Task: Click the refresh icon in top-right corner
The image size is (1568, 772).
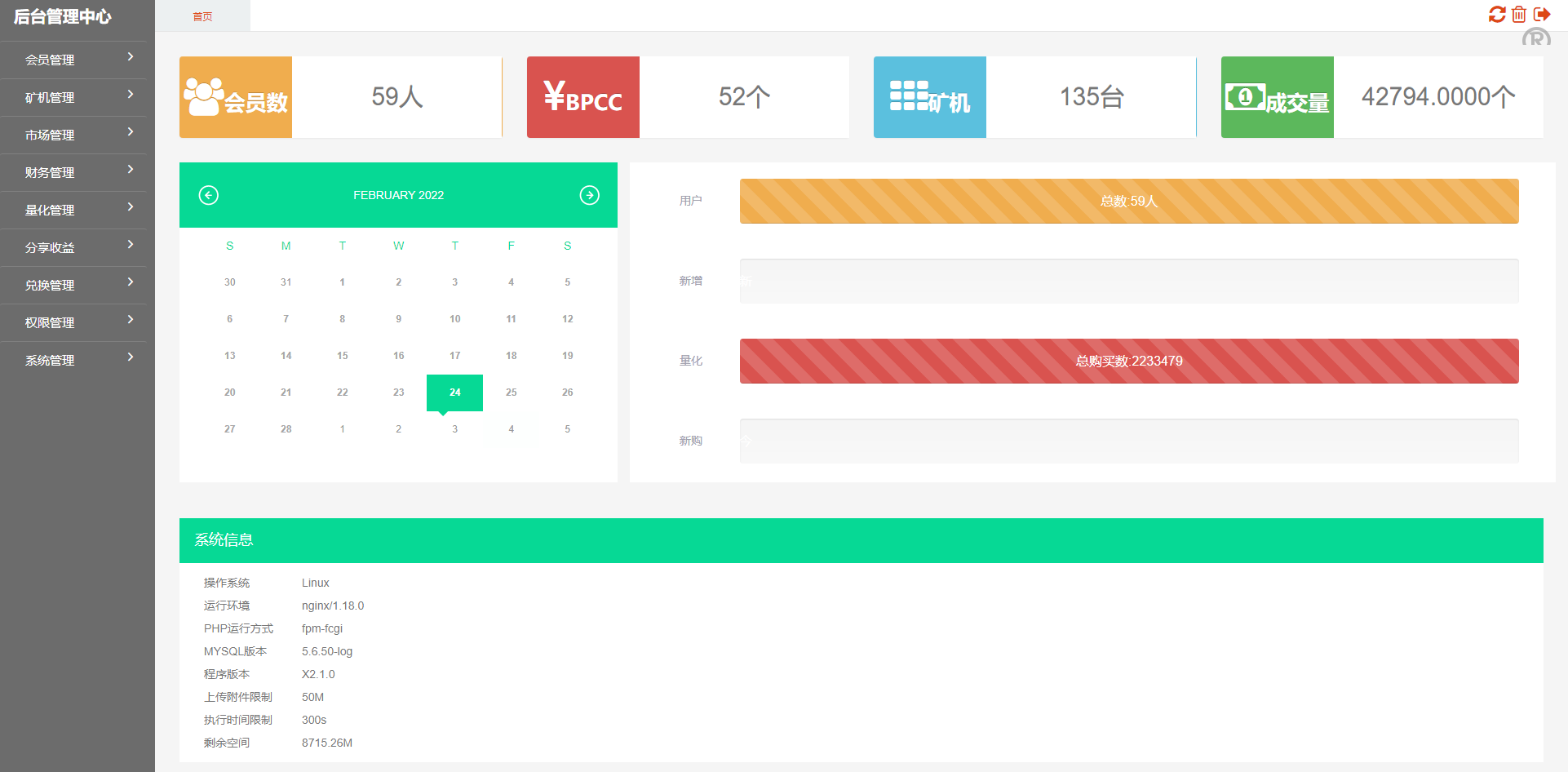Action: point(1497,15)
